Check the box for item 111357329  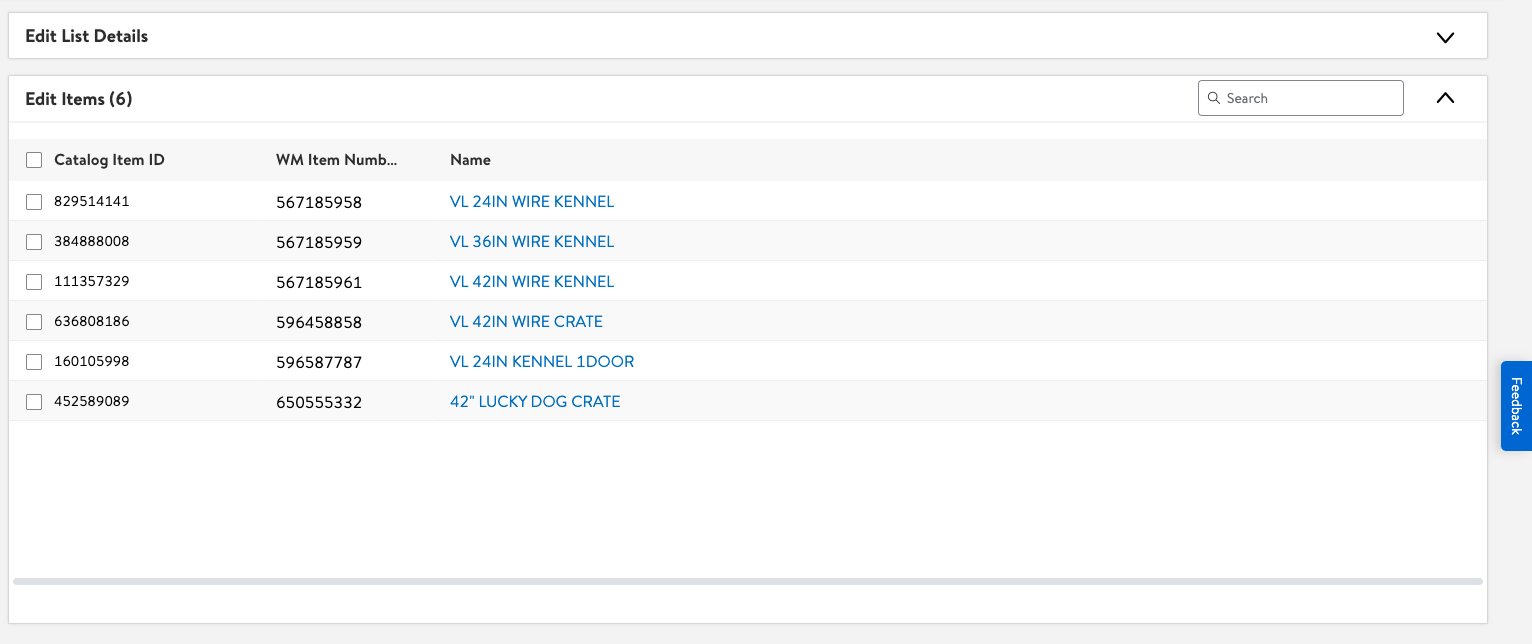coord(34,282)
